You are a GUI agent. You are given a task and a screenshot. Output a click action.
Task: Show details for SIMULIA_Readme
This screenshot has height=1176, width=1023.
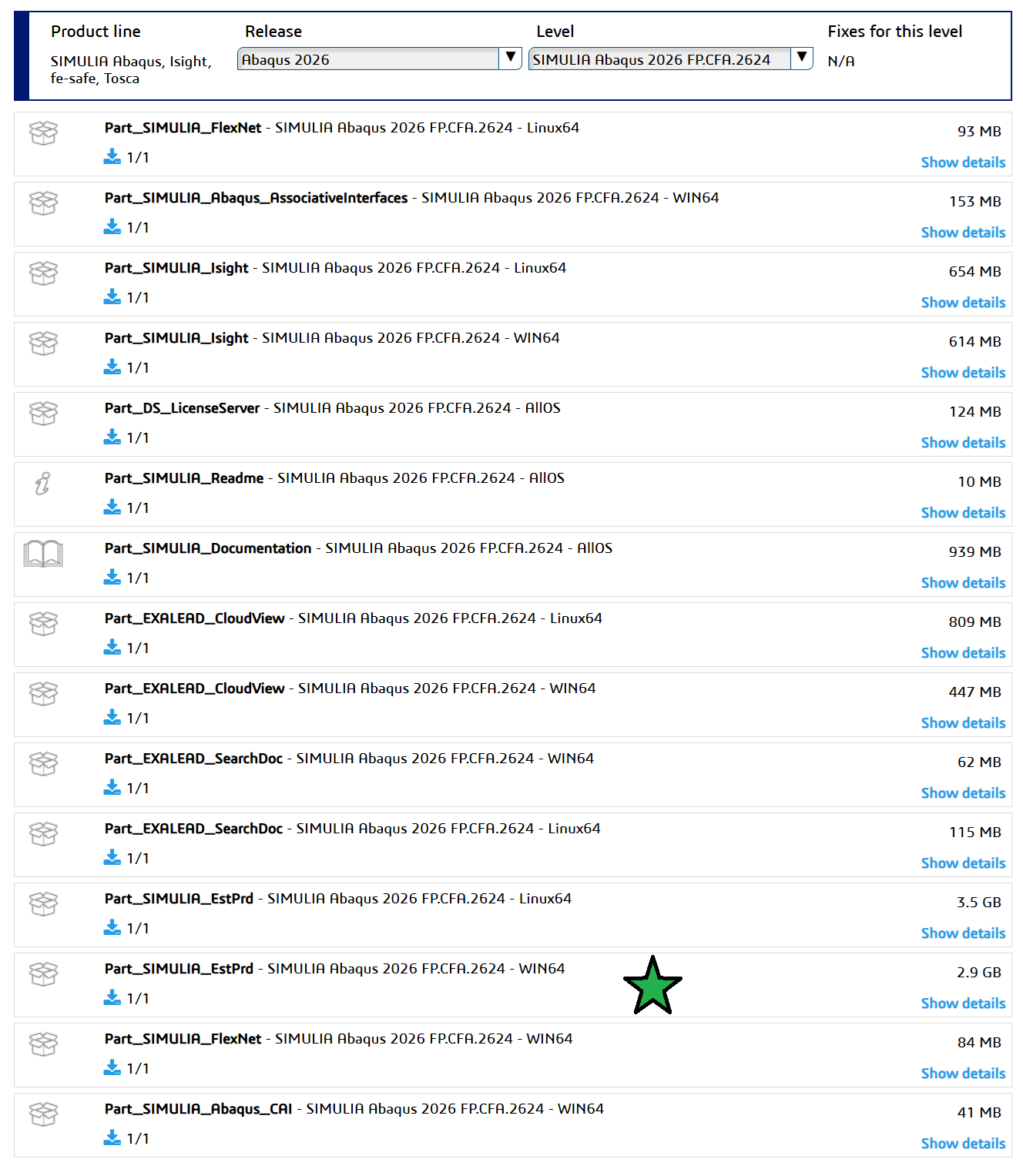963,513
